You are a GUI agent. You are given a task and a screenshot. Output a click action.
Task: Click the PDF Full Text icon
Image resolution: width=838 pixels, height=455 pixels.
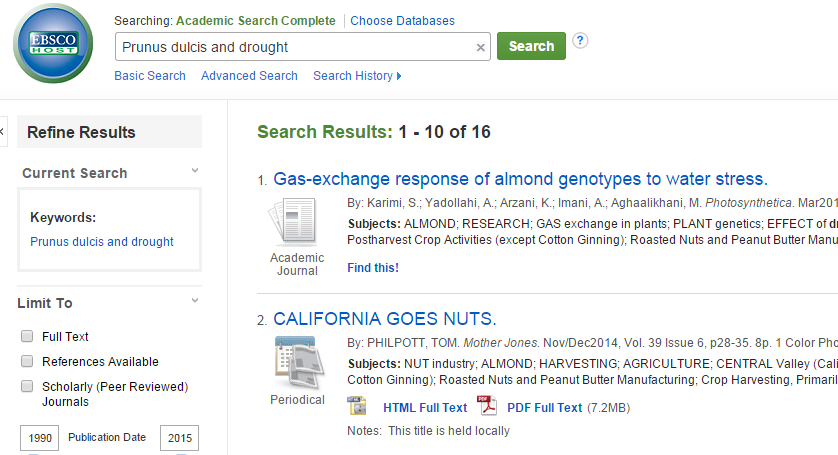[x=487, y=407]
